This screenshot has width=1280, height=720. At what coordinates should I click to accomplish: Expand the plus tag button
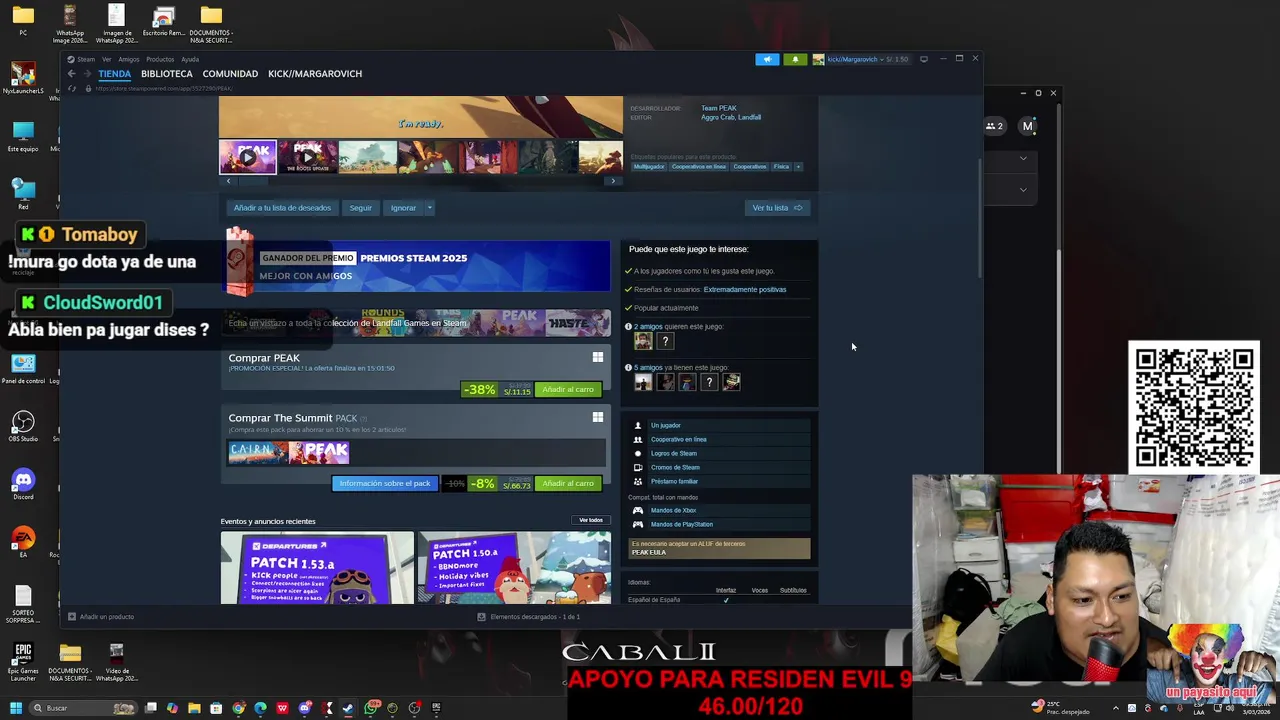798,167
